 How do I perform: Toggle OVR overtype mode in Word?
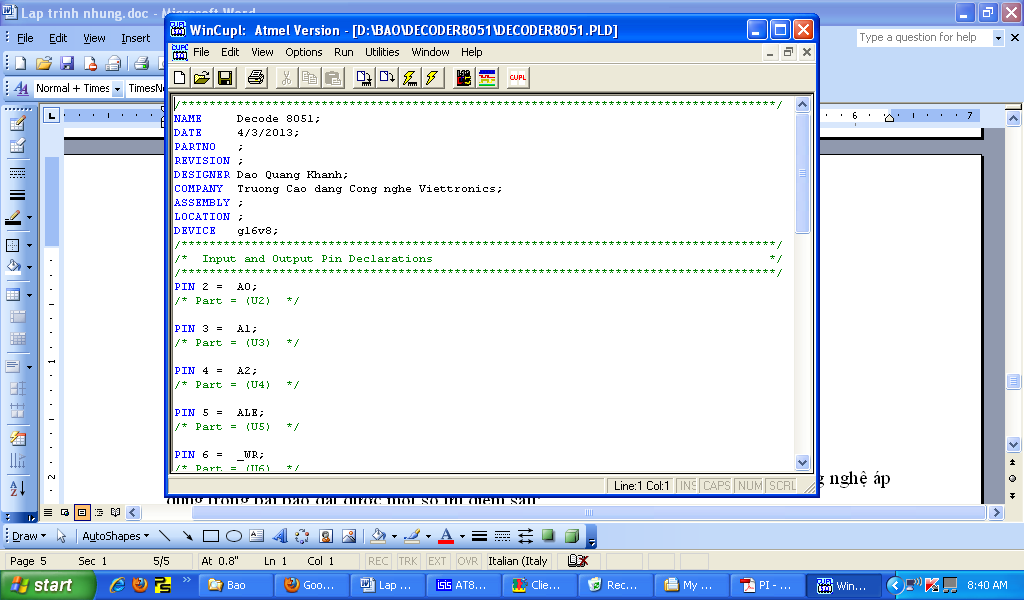click(x=467, y=561)
